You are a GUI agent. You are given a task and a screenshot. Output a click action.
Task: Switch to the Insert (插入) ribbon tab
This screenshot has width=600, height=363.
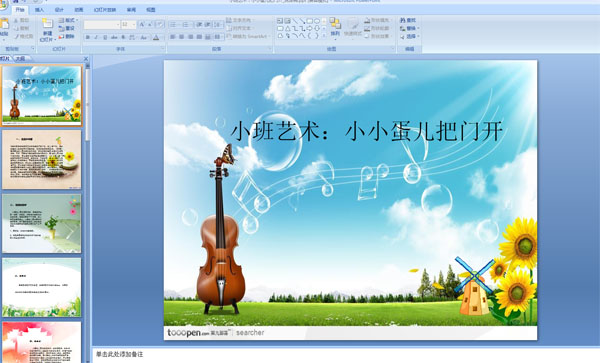(39, 10)
